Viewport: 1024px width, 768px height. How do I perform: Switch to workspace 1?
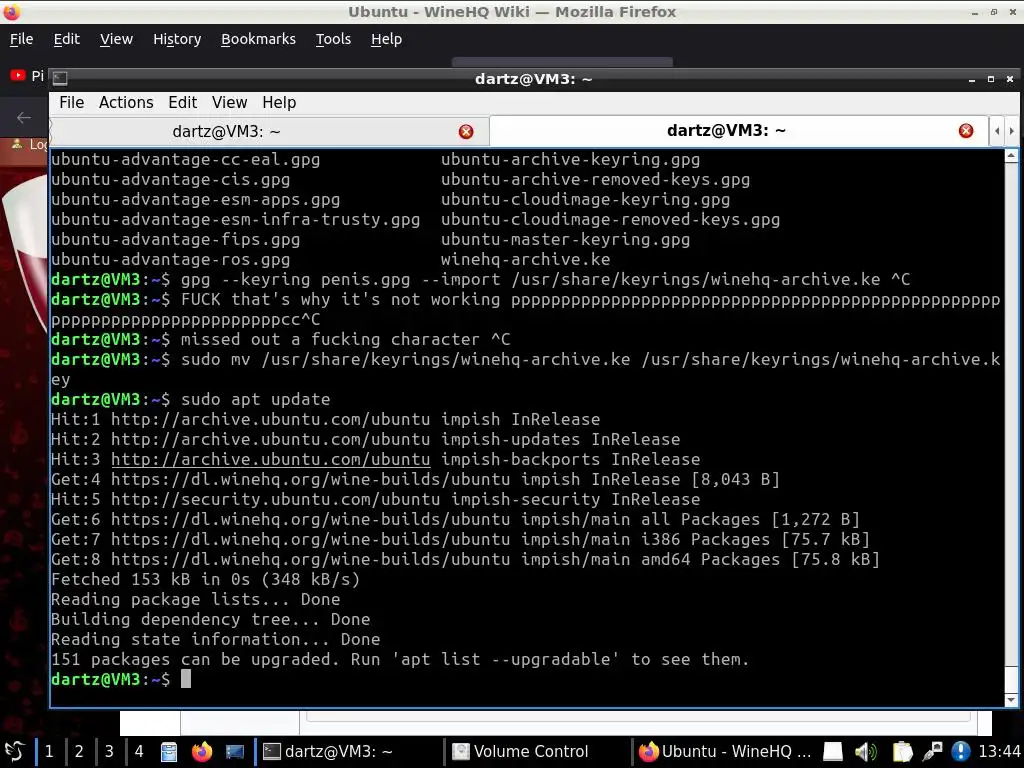click(x=49, y=752)
